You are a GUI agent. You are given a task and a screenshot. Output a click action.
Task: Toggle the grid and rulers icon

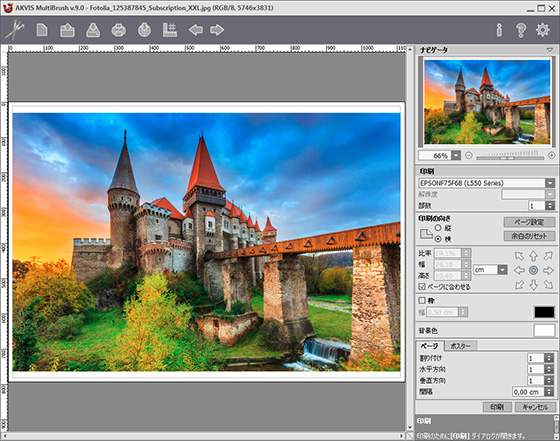(170, 30)
